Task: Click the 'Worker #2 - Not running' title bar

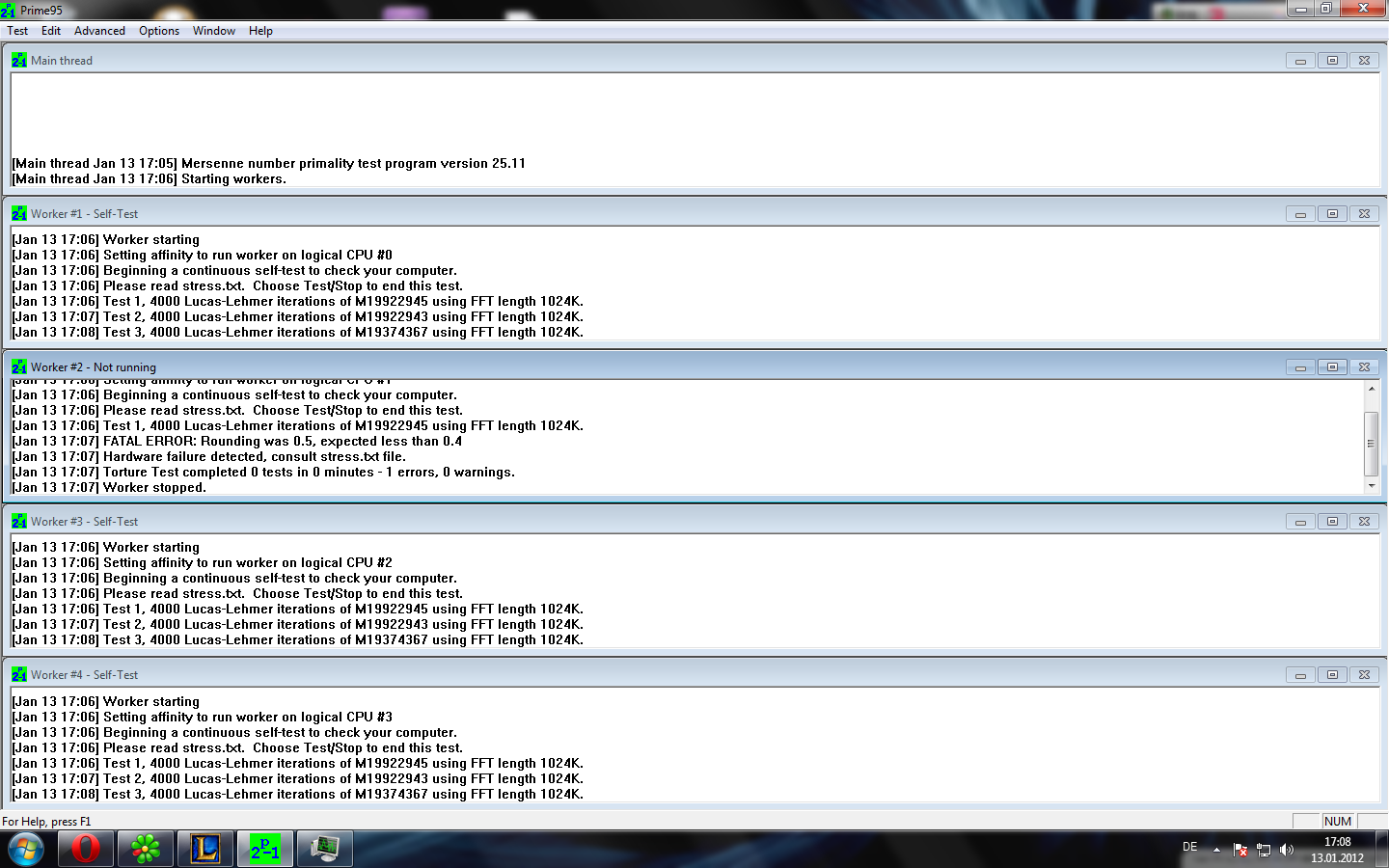Action: 694,366
